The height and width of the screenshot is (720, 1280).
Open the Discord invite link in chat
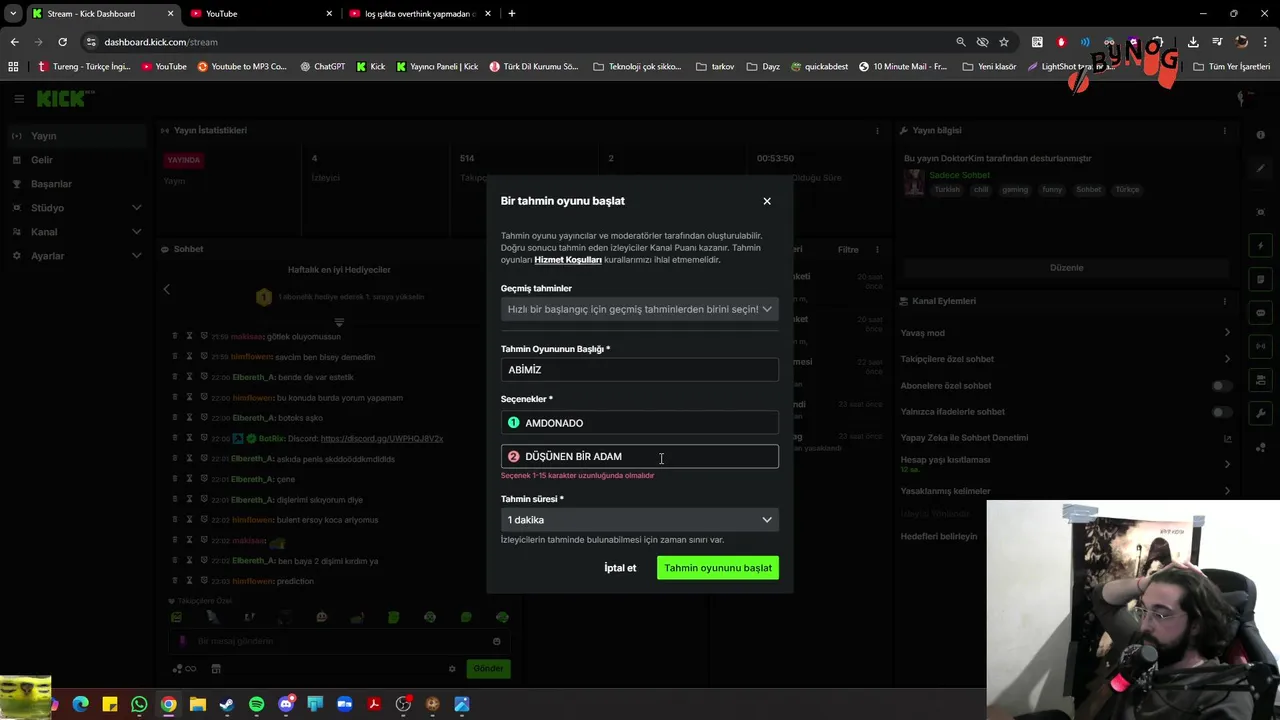[381, 438]
